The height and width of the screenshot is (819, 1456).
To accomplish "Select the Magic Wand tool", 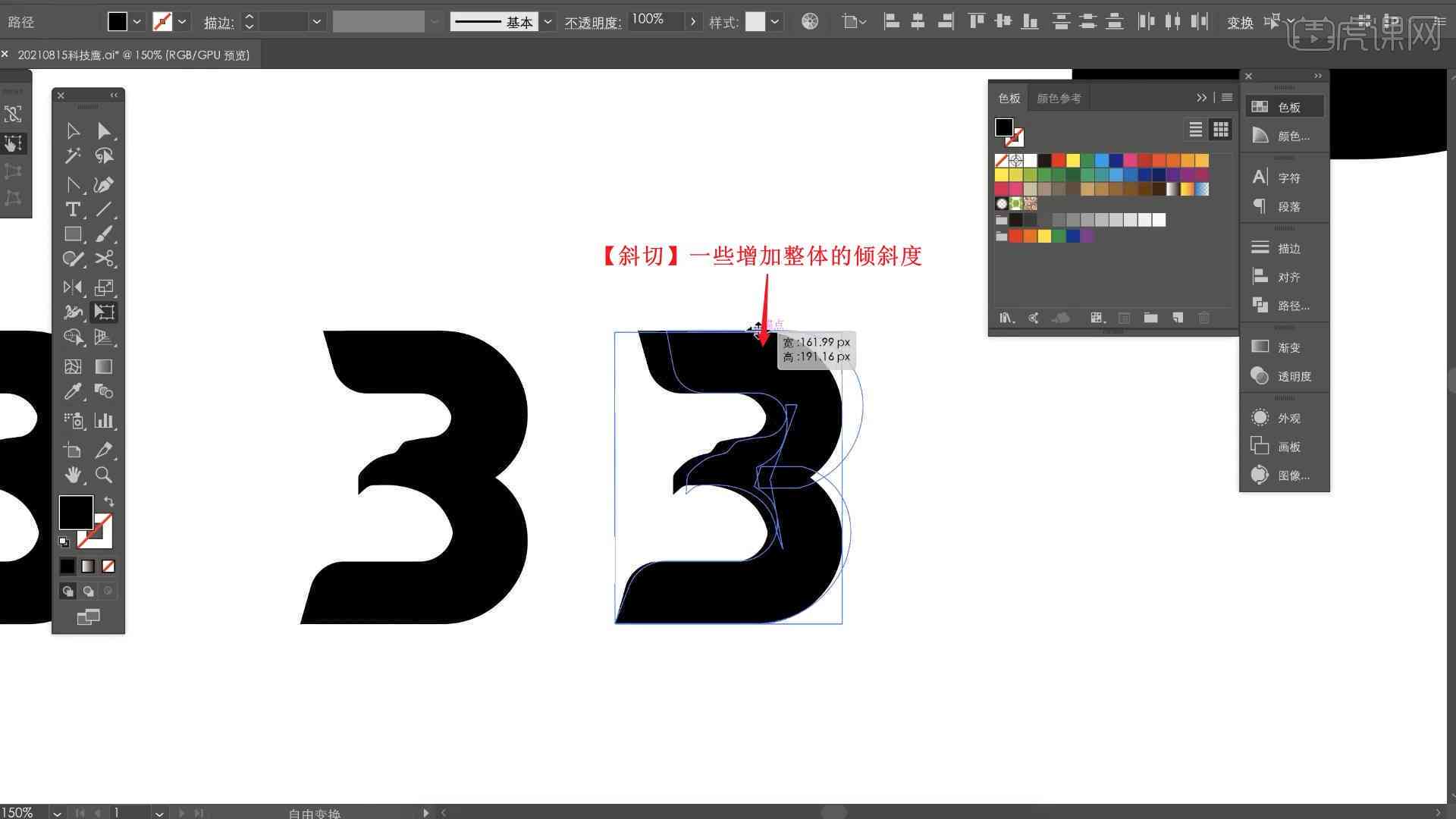I will pos(73,156).
